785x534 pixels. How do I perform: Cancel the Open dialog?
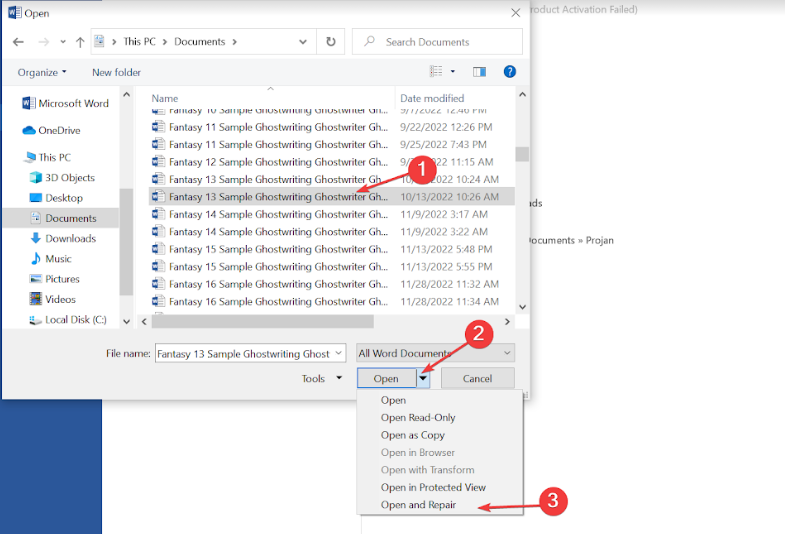click(x=477, y=378)
